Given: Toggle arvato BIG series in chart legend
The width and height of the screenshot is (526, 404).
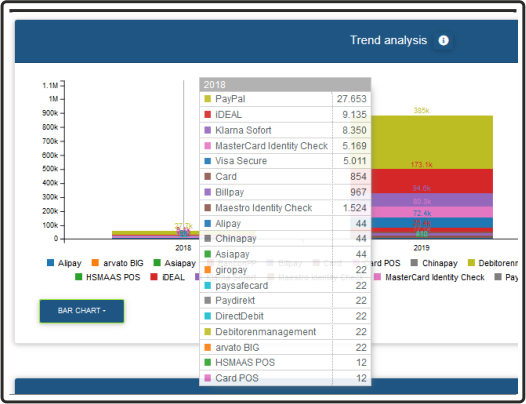Looking at the screenshot, I should pos(118,263).
